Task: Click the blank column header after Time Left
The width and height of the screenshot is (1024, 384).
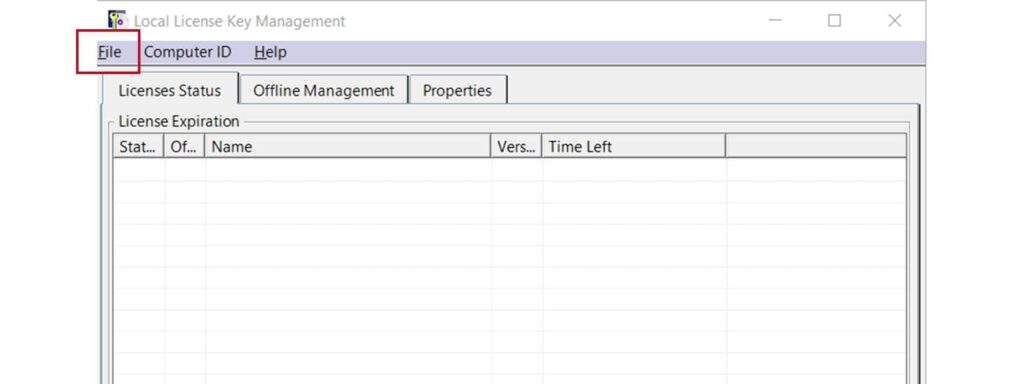Action: 816,147
